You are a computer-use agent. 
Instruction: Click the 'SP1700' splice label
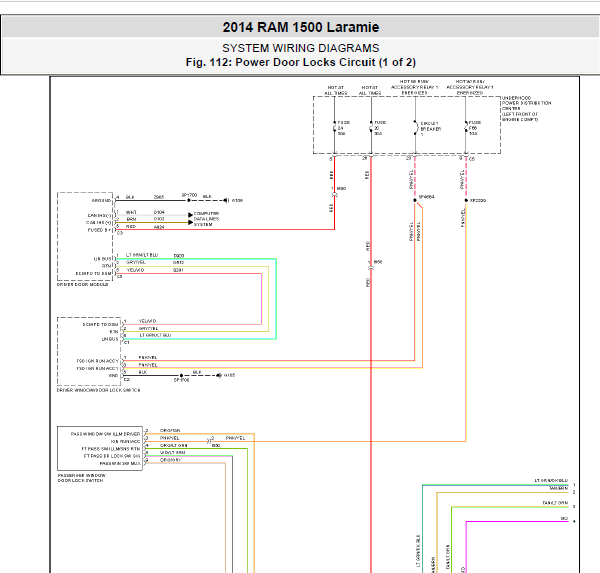click(189, 195)
